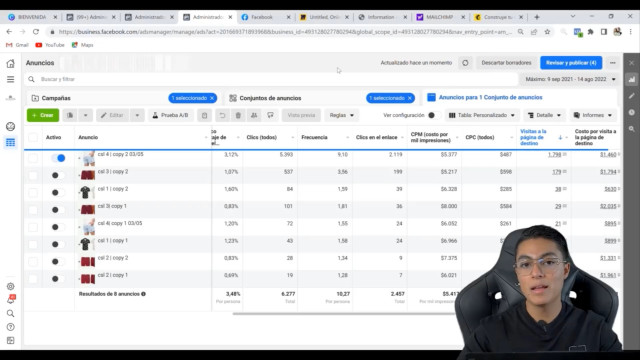The height and width of the screenshot is (360, 640).
Task: Open the Informes reports dropdown
Action: [593, 116]
